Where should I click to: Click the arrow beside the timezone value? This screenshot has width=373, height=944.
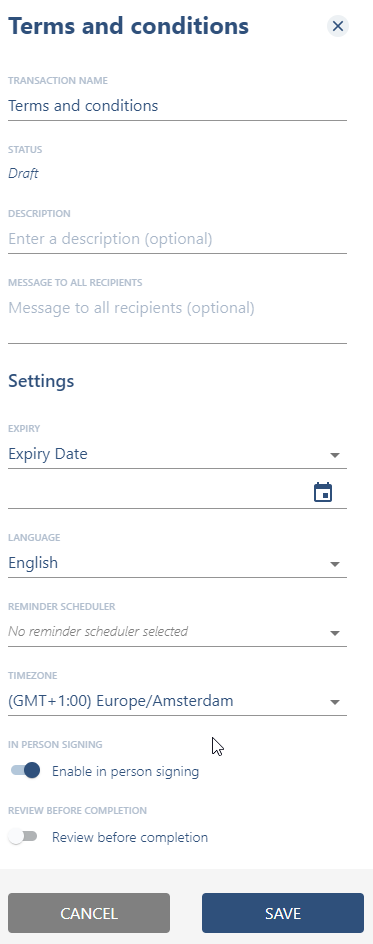[x=335, y=703]
